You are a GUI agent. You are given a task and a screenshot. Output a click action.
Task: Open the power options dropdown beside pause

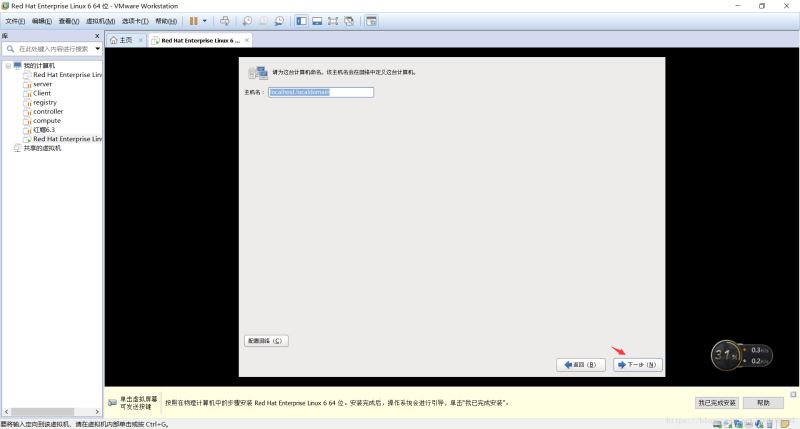coord(206,20)
